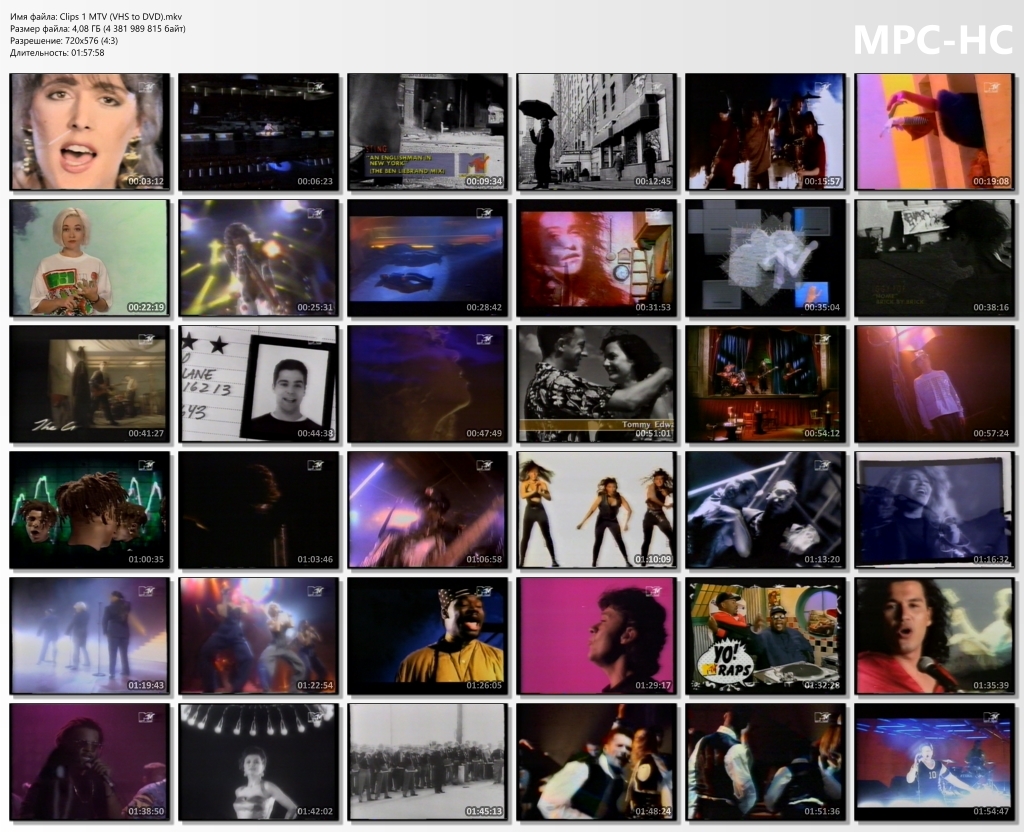Viewport: 1024px width, 832px height.
Task: Open the thumbnail at 01:00:35
Action: click(x=89, y=510)
